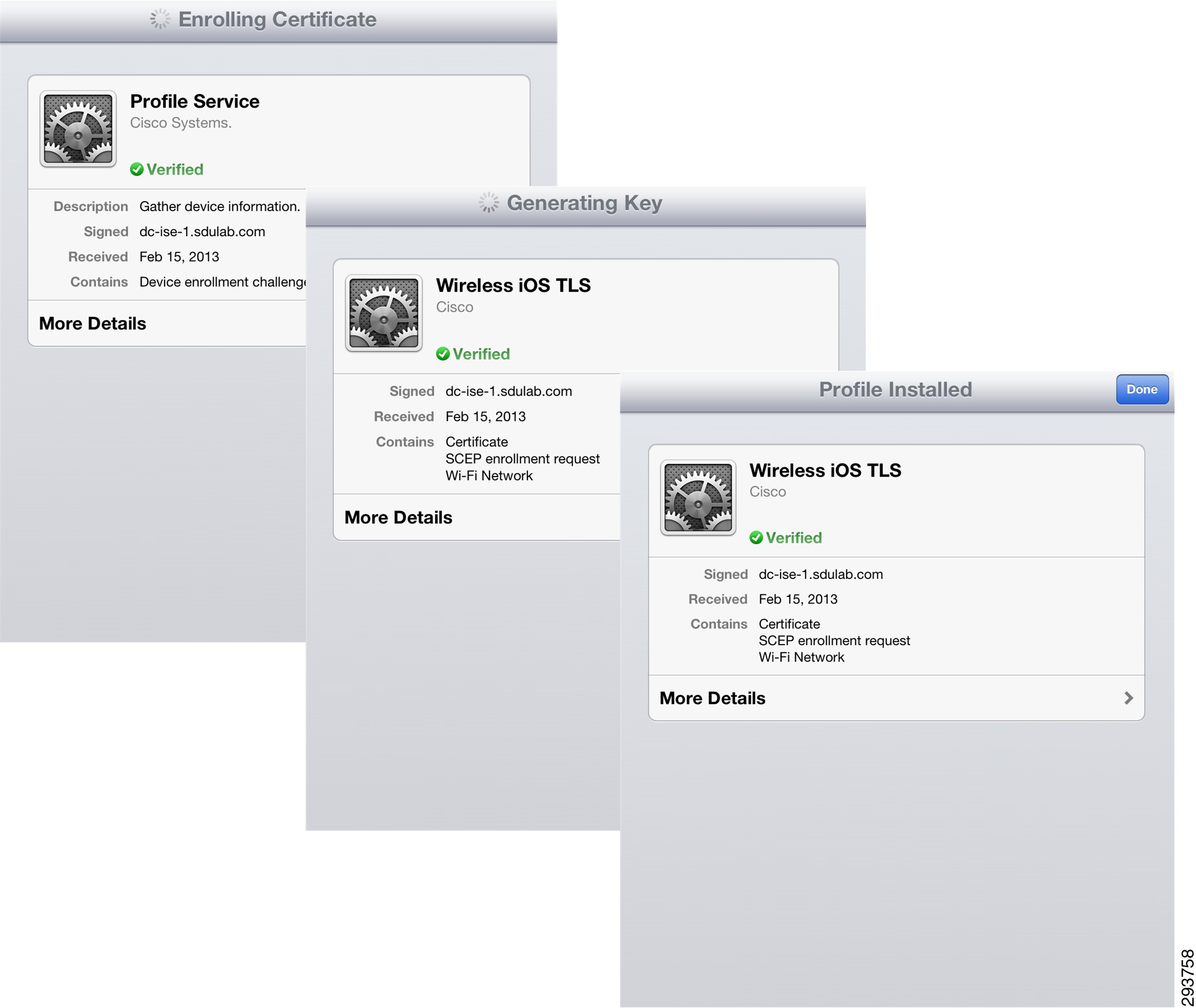Open More Details in Enrolling Certificate window
Screen dimensions: 1196x1008
(x=167, y=323)
